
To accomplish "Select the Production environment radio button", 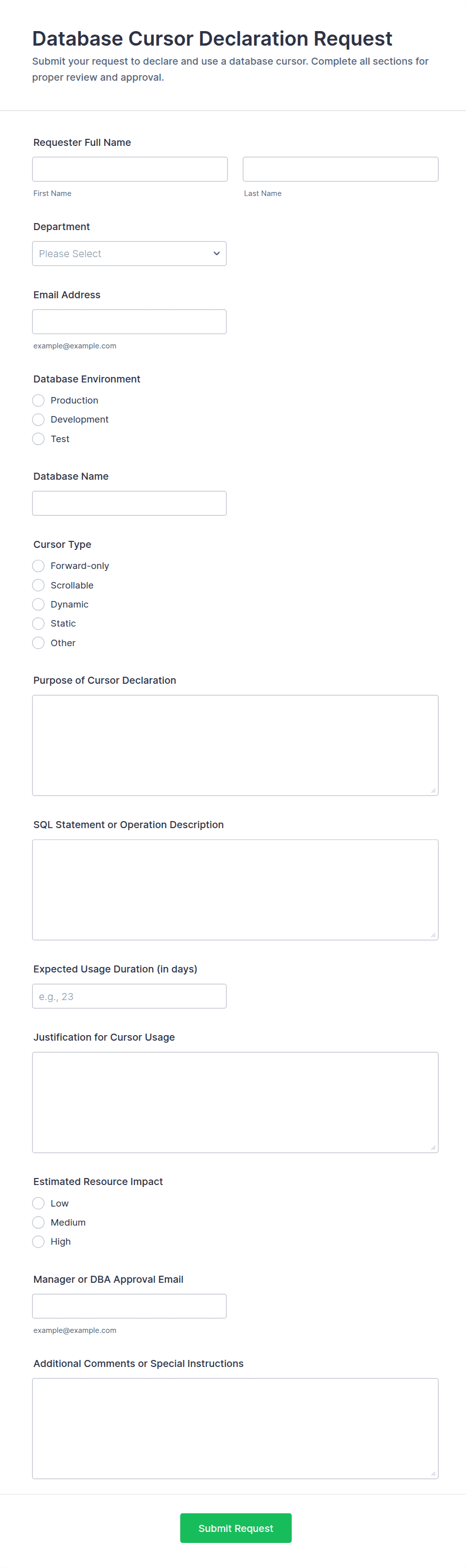I will click(38, 401).
